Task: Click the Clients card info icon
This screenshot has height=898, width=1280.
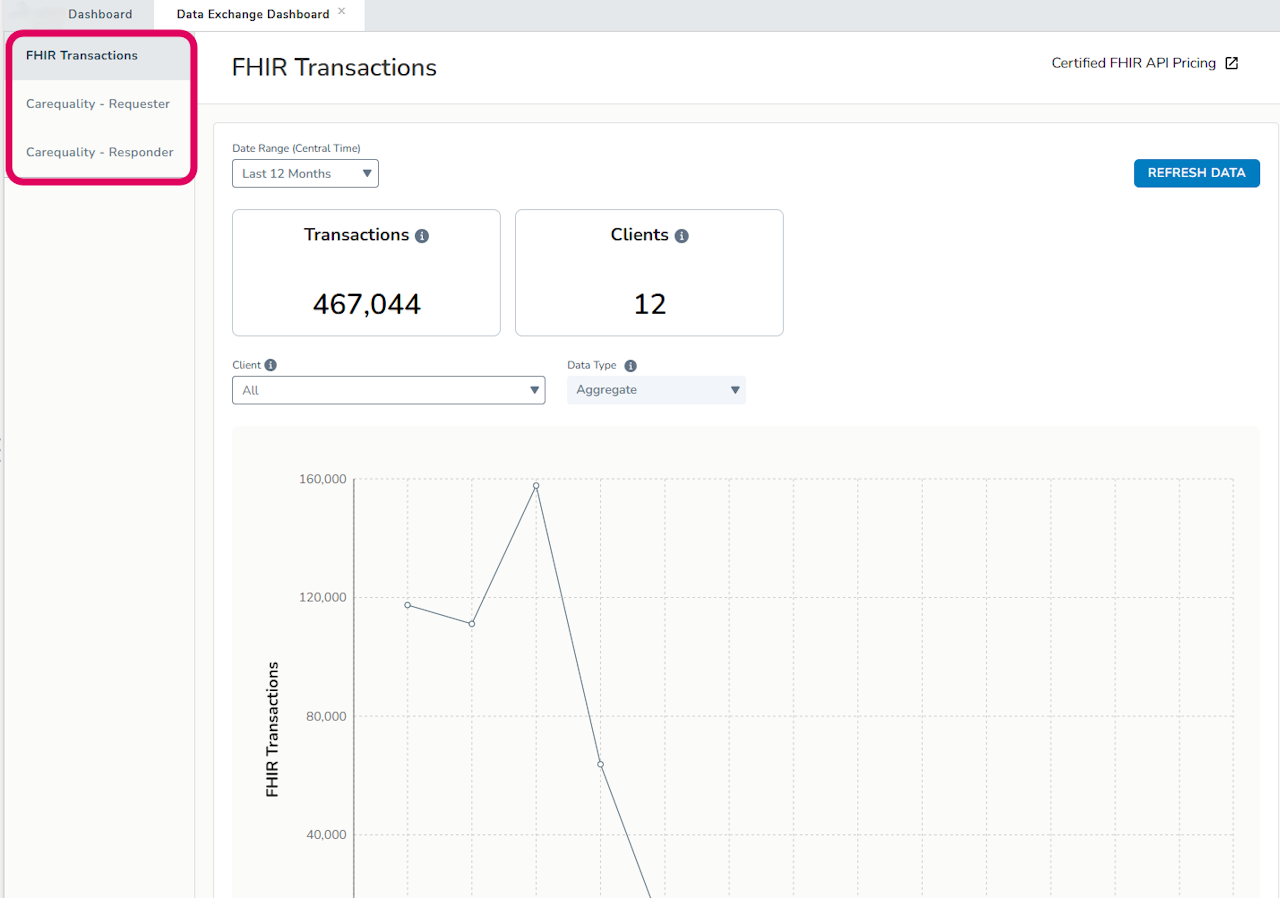Action: pos(682,236)
